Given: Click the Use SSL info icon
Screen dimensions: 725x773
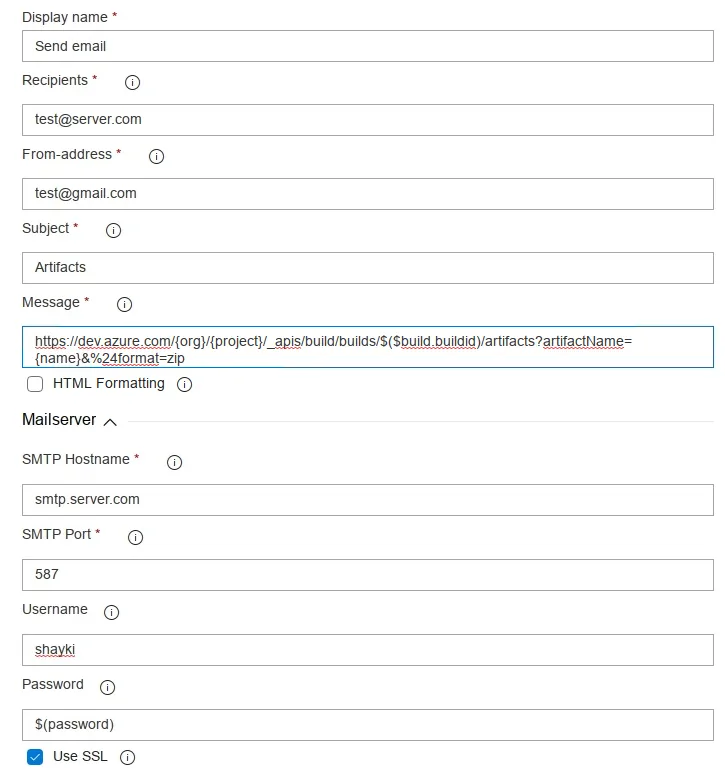Looking at the screenshot, I should coord(127,758).
